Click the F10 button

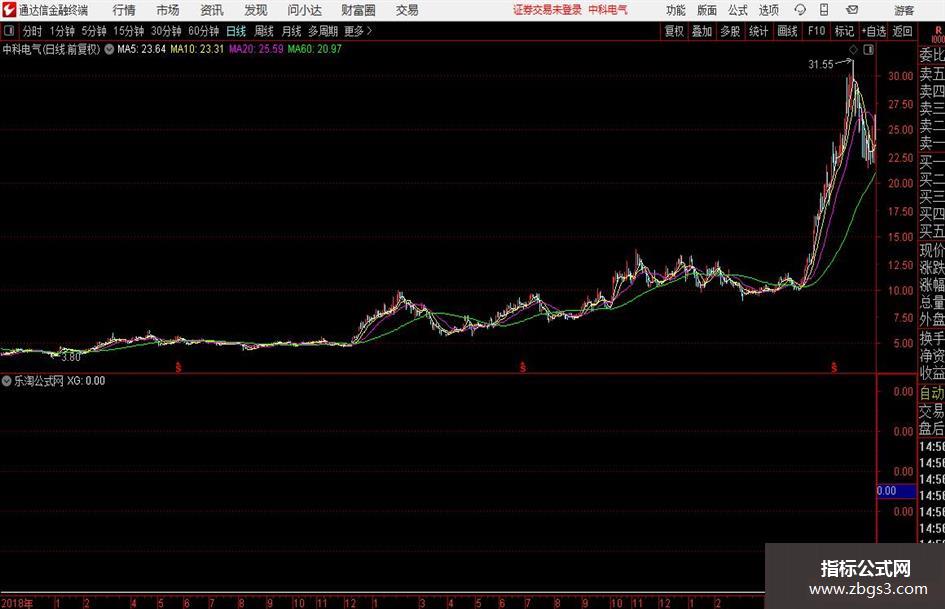pyautogui.click(x=817, y=31)
